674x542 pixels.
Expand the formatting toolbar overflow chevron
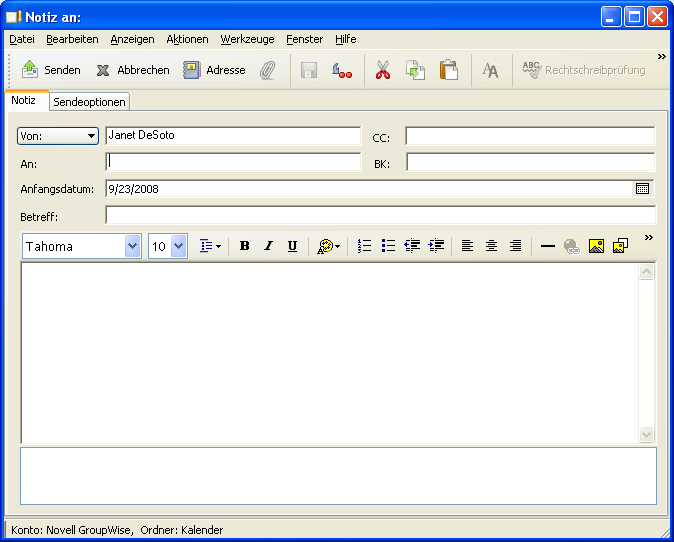(x=649, y=238)
